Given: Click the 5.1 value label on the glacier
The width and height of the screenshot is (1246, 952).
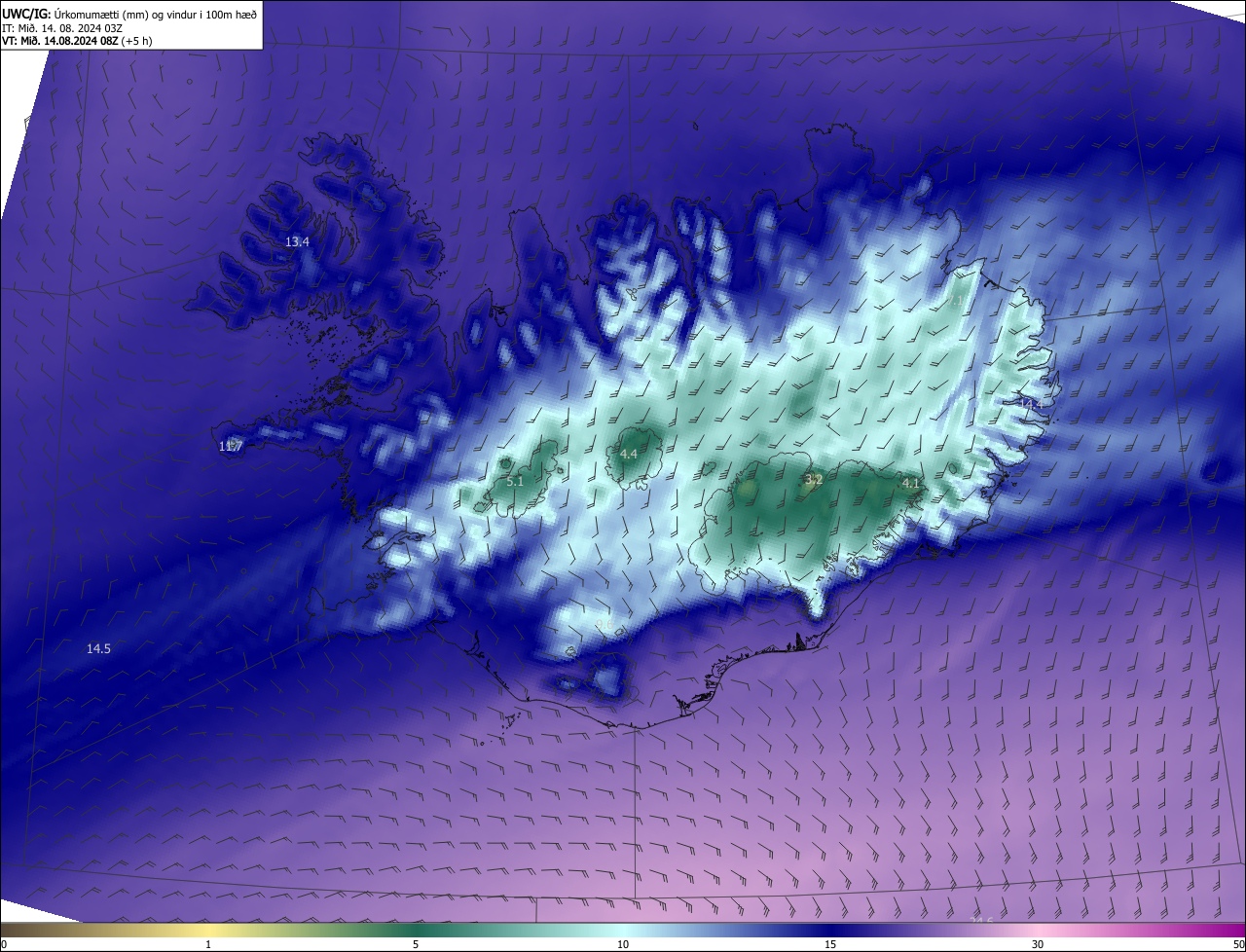Looking at the screenshot, I should (515, 481).
